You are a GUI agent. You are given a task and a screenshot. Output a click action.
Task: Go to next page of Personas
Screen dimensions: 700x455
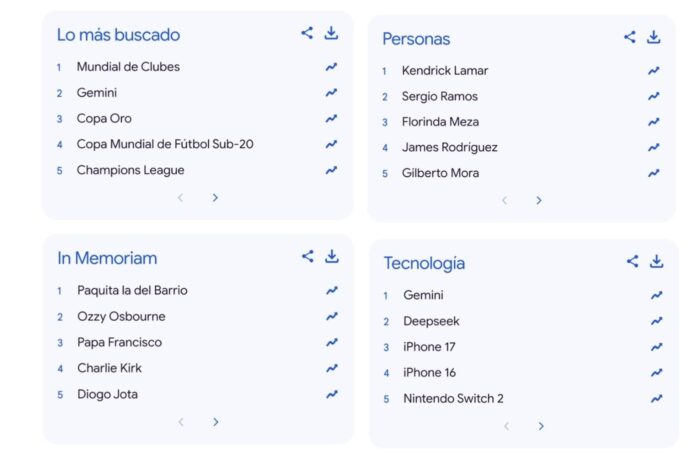coord(539,200)
